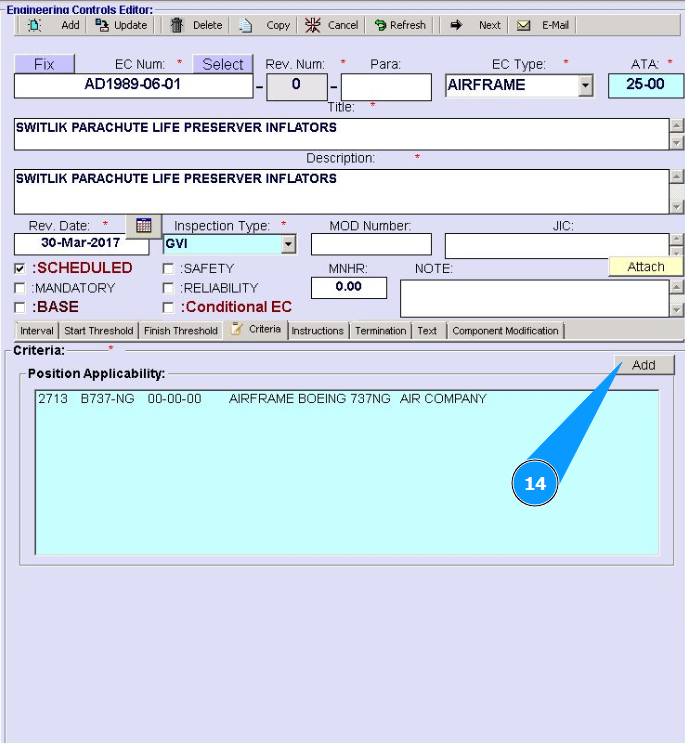Open the Component Modification tab
Viewport: 685px width, 743px height.
[x=505, y=331]
